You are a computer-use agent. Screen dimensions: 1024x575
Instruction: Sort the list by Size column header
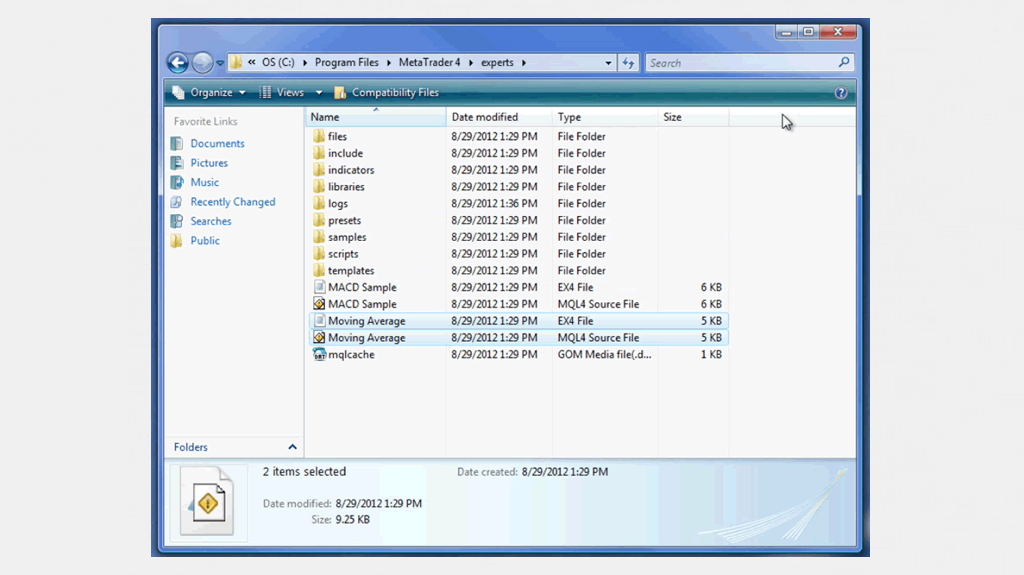click(x=672, y=117)
